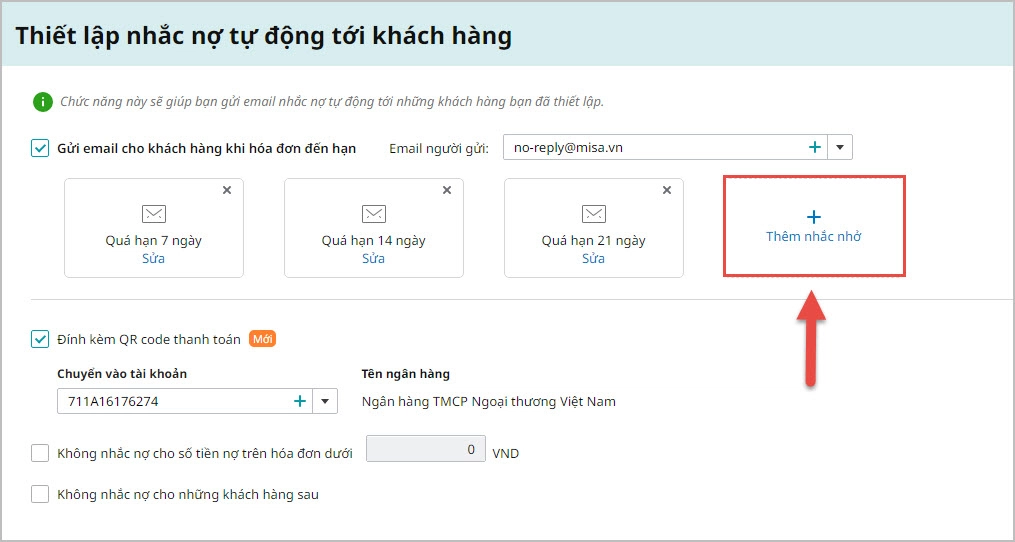Click 'Thêm nhắc nhở' to add reminder
This screenshot has height=542, width=1015.
pos(814,227)
